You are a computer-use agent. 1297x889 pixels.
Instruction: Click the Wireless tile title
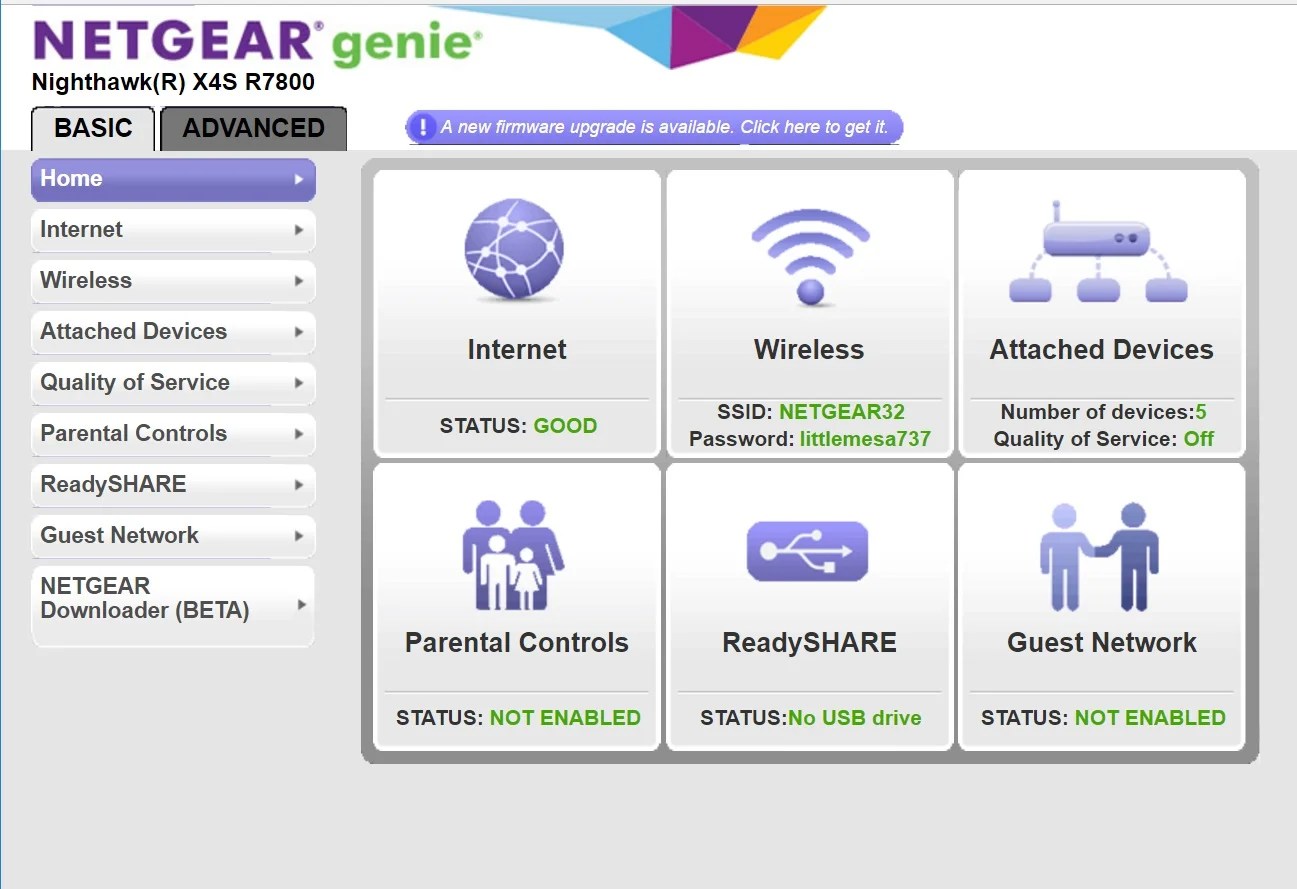(809, 350)
